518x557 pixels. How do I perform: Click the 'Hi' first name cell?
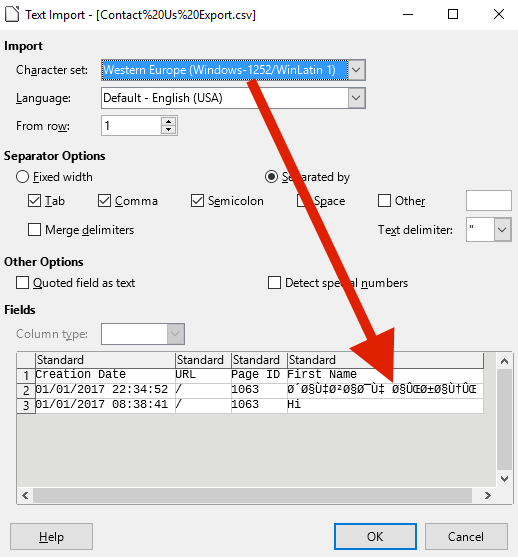385,405
